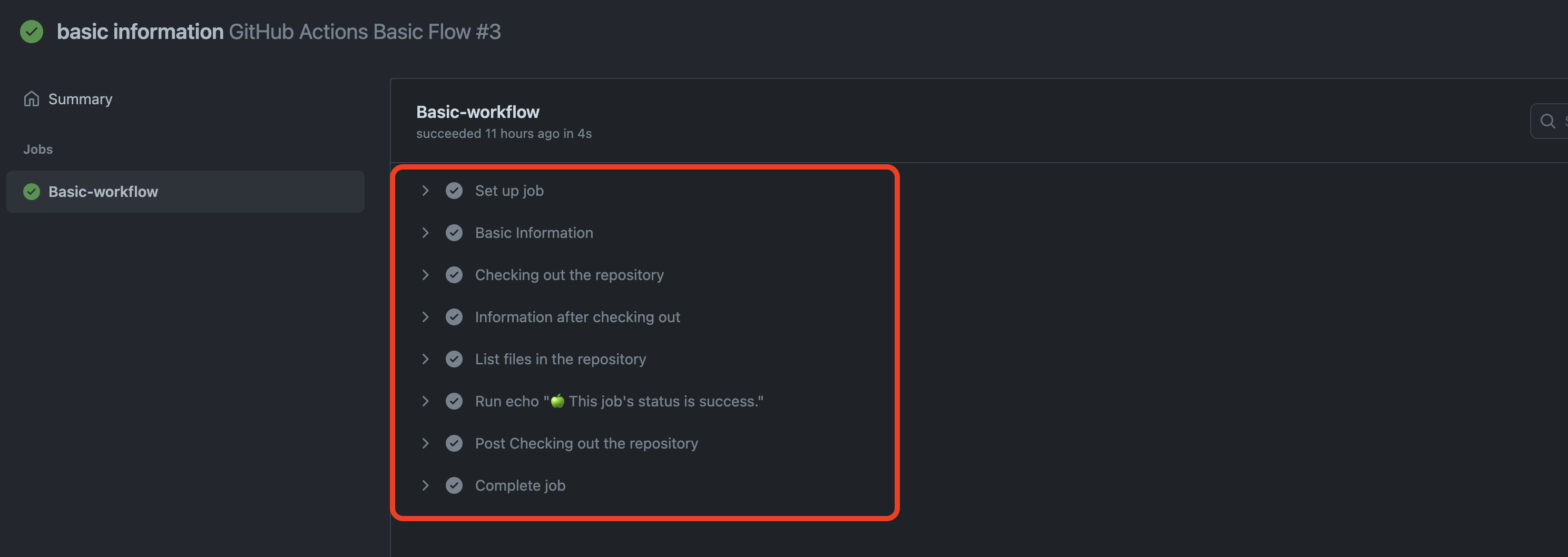Viewport: 1568px width, 557px height.
Task: Expand the Run echo status step chevron
Action: pos(426,401)
